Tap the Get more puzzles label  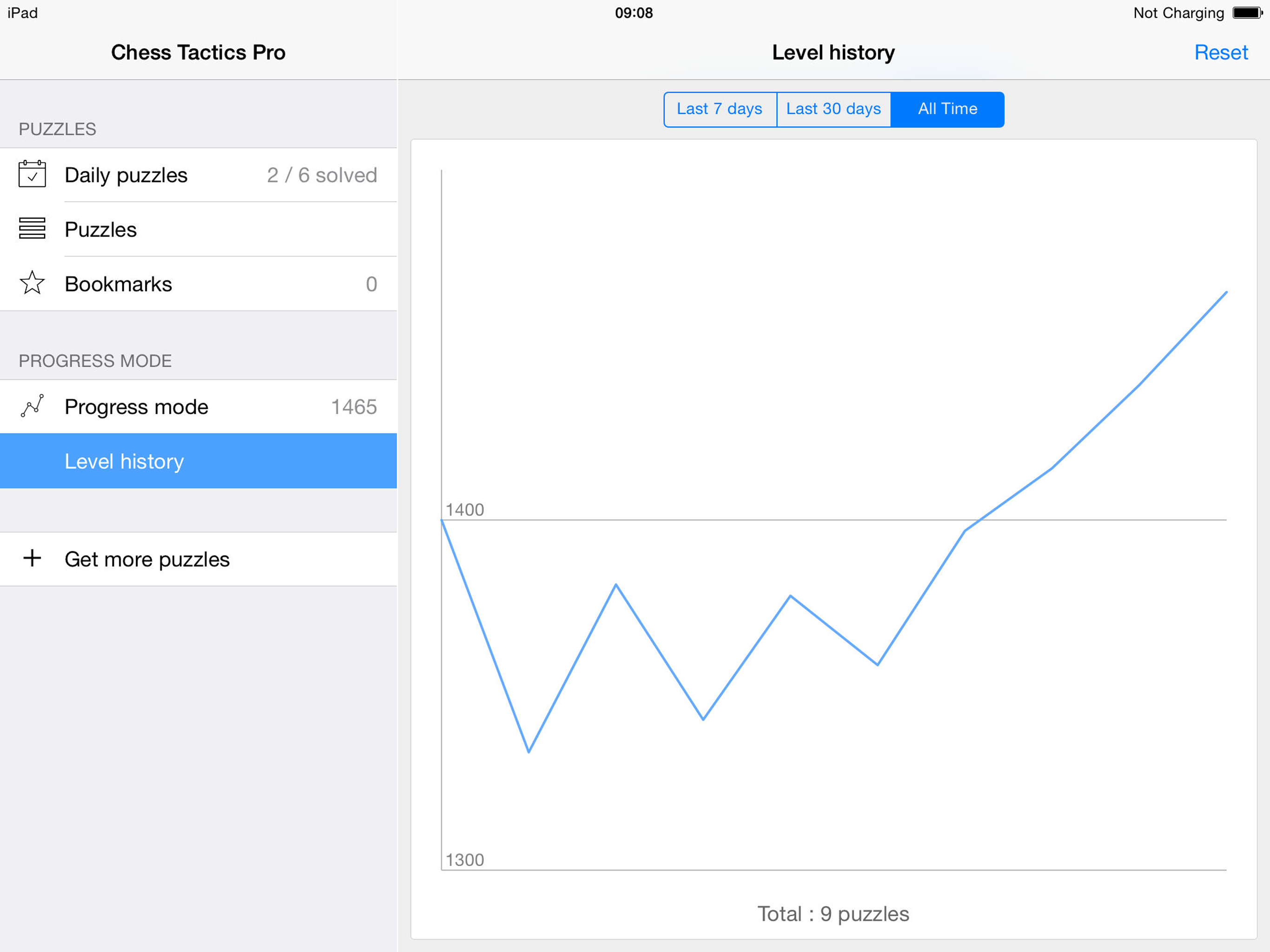pos(147,559)
